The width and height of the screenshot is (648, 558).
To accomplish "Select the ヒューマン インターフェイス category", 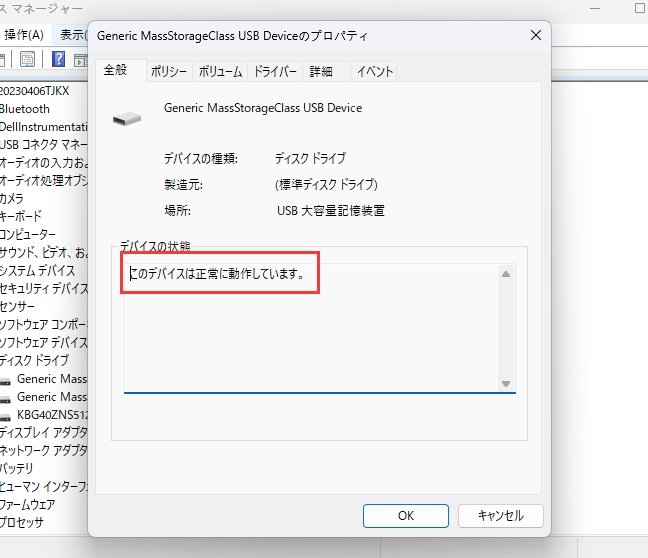I will (x=44, y=486).
